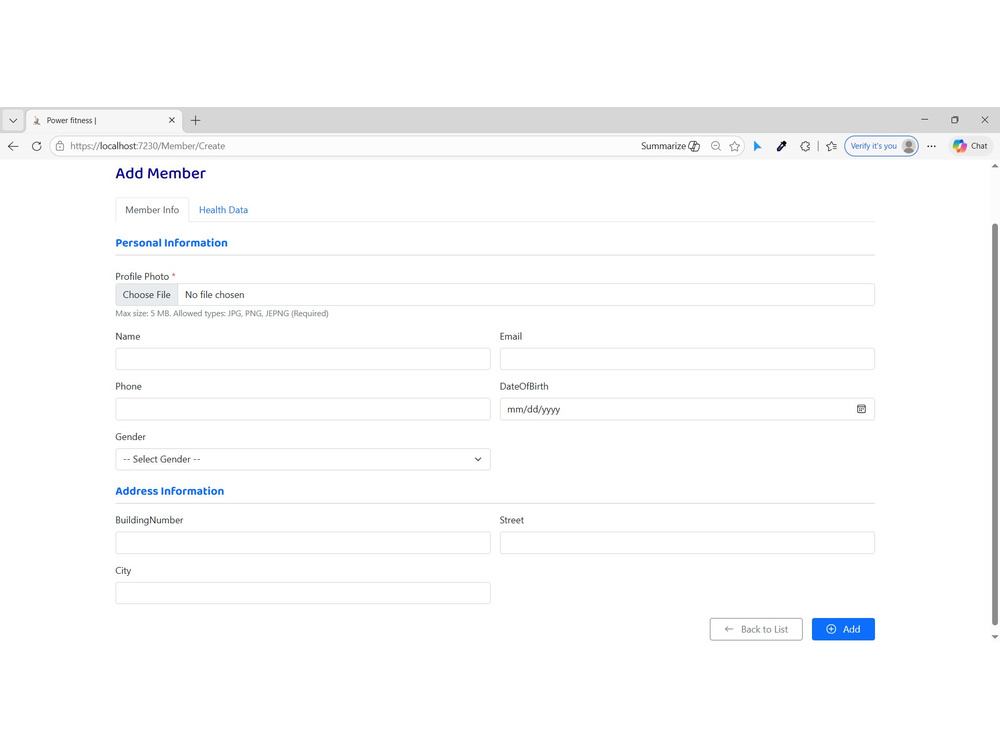Click the browser back arrow

point(13,146)
